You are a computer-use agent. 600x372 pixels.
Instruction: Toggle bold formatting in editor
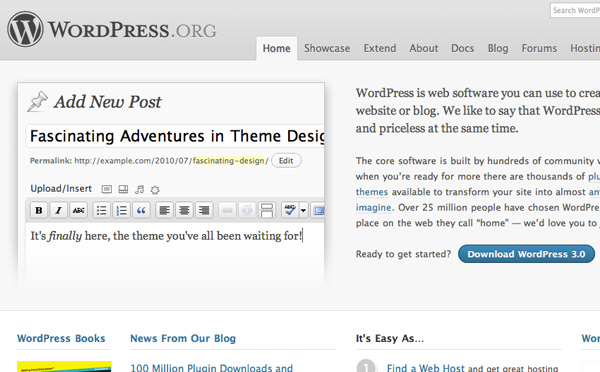[39, 210]
